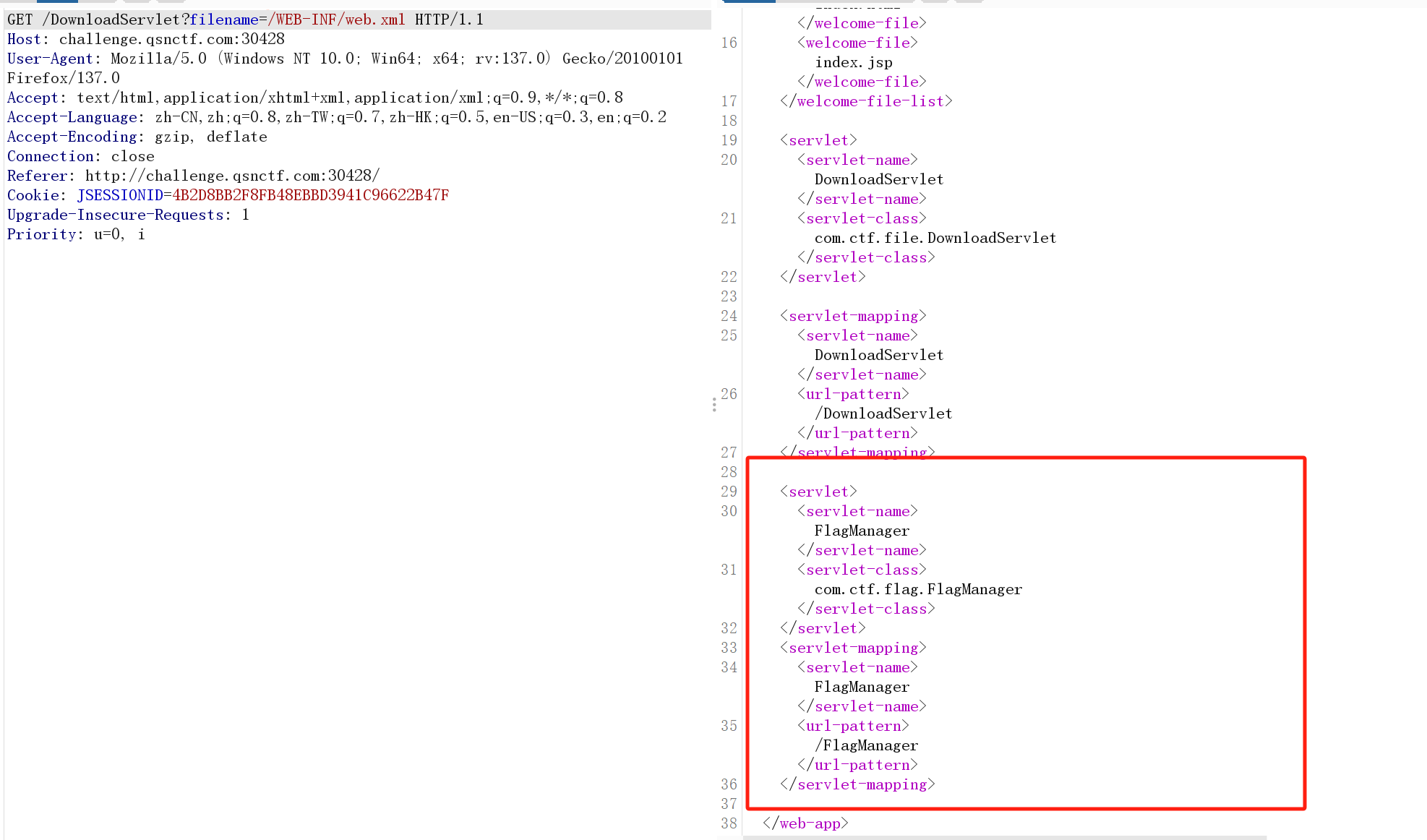Click the index.jsp welcome file text
Viewport: 1427px width, 840px height.
coord(853,62)
